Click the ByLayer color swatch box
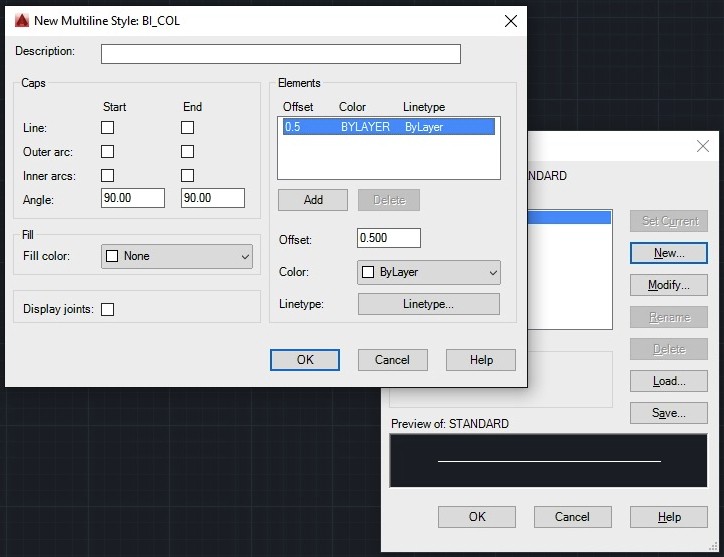724x557 pixels. click(368, 272)
